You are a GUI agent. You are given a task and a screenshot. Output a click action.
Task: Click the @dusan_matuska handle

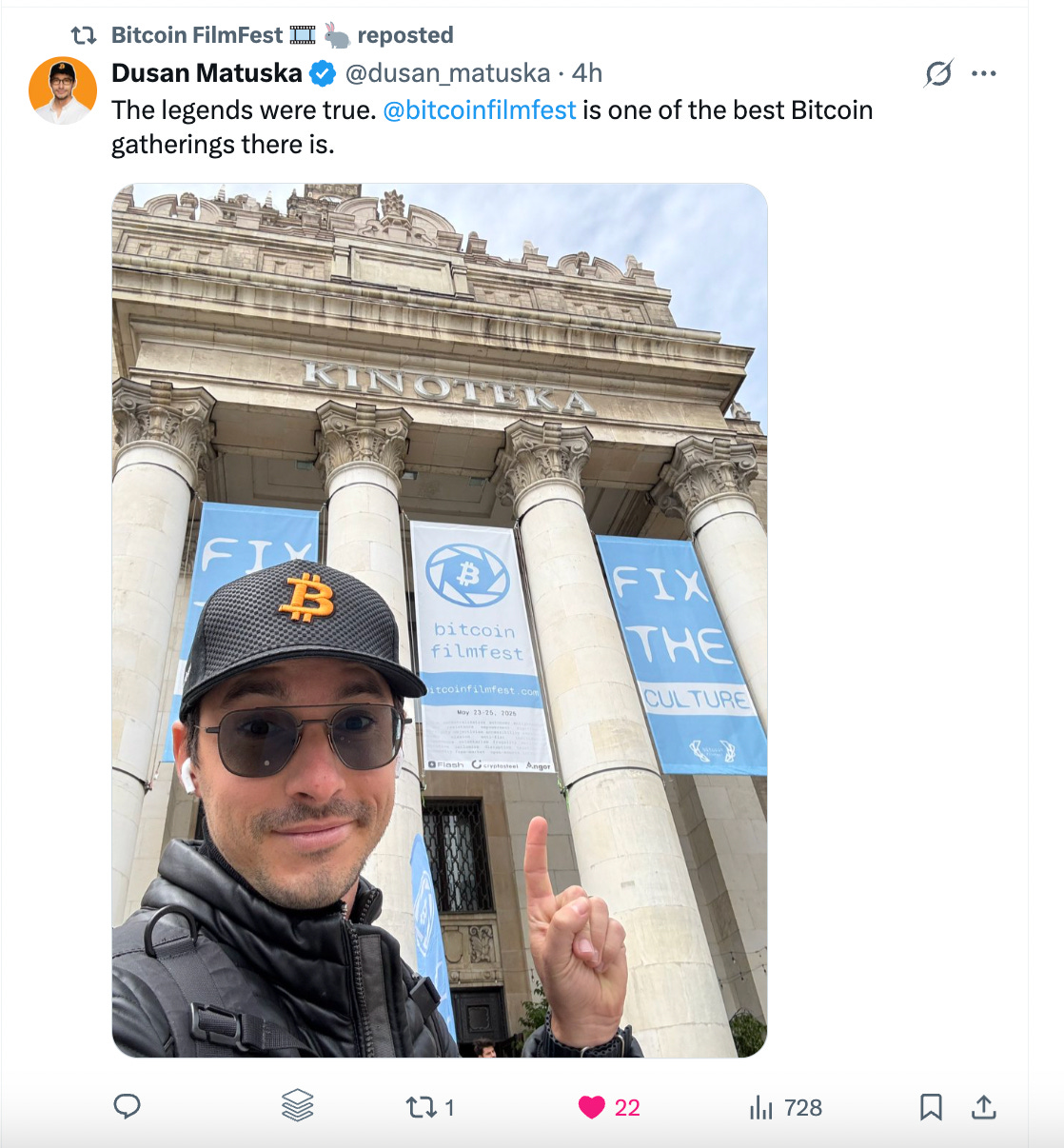click(x=447, y=73)
